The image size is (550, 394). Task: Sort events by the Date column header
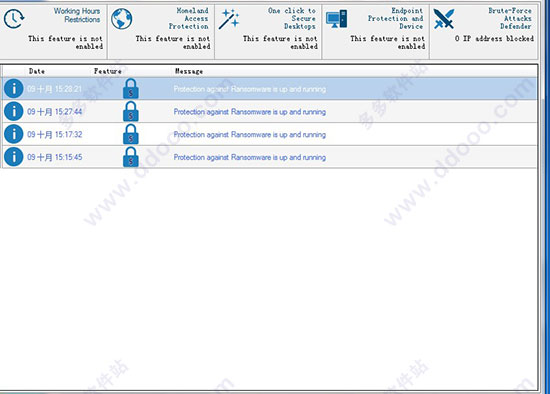click(x=37, y=71)
